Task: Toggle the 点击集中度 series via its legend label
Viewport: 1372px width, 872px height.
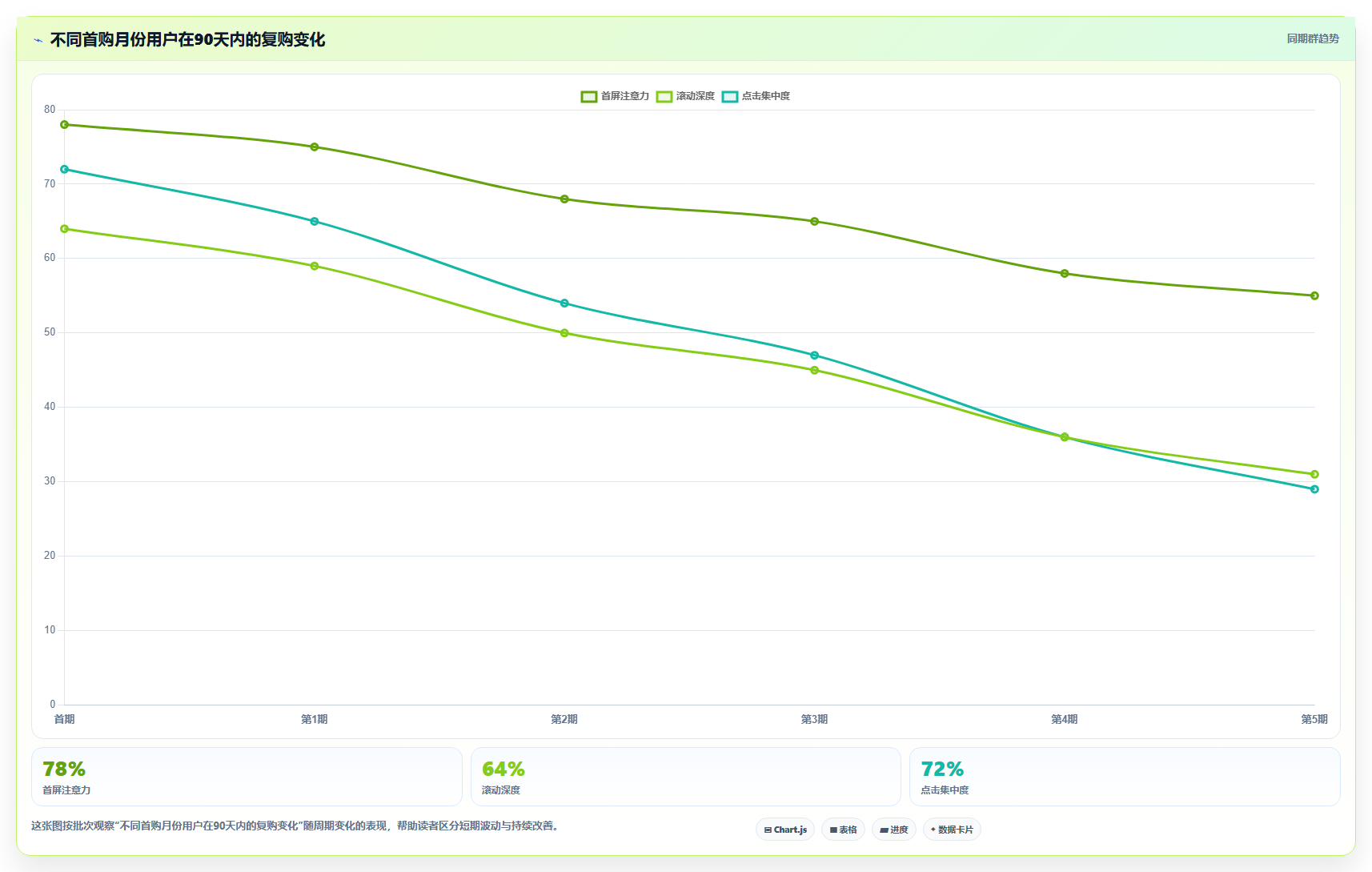Action: pyautogui.click(x=766, y=96)
